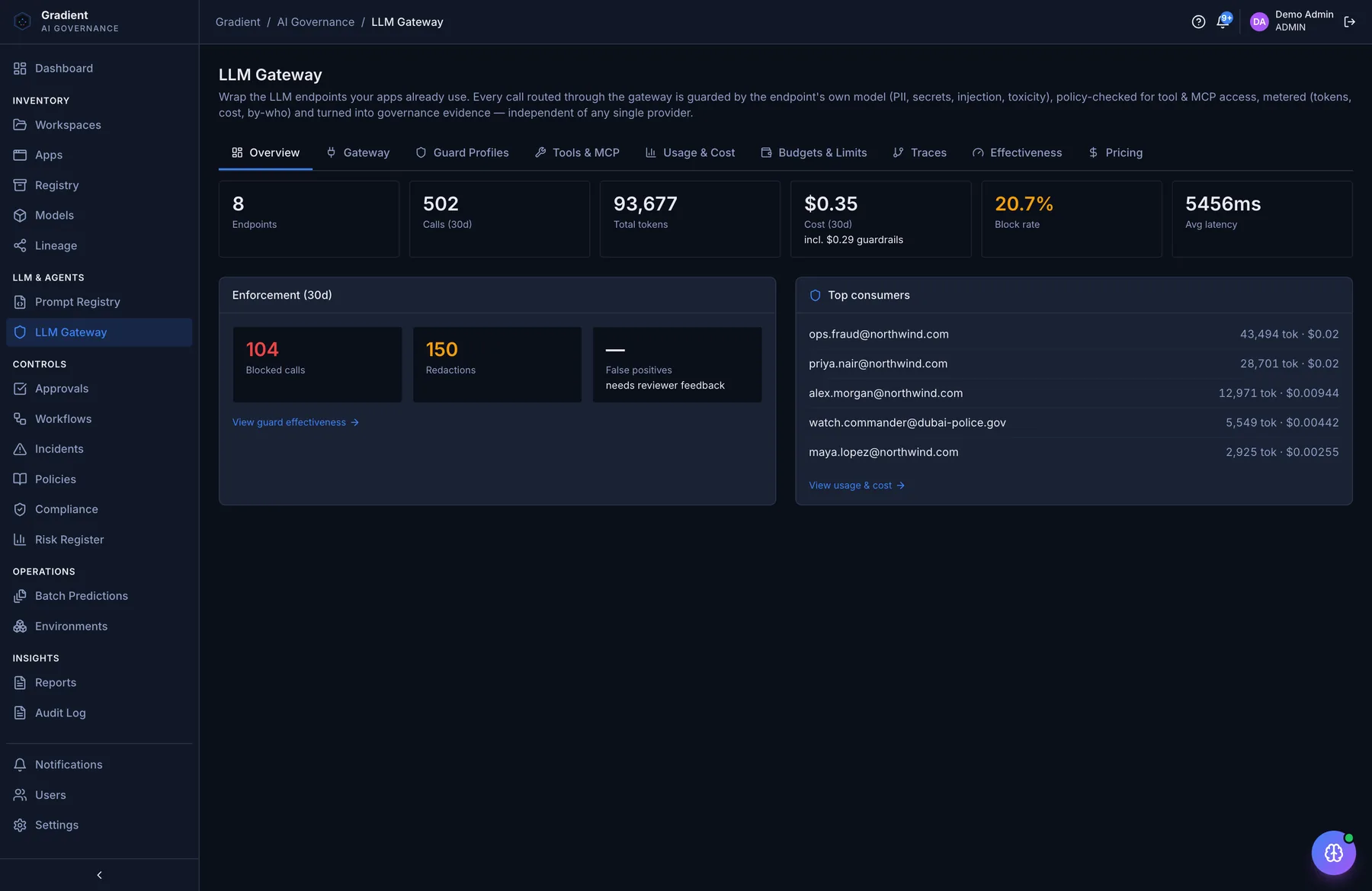This screenshot has width=1372, height=891.
Task: Click the Prompt Registry file icon
Action: click(x=20, y=302)
